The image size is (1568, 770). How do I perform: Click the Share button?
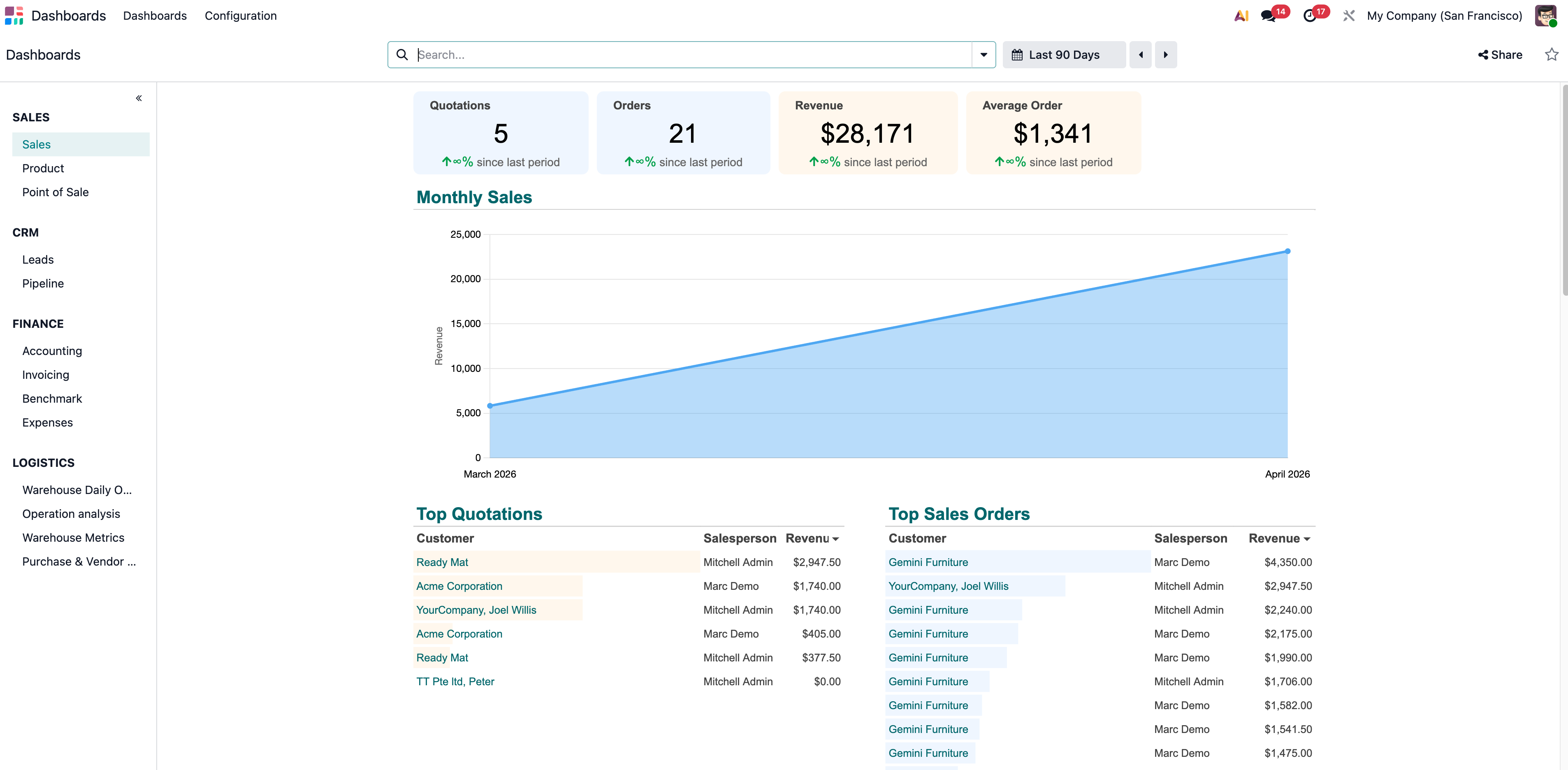click(1501, 55)
